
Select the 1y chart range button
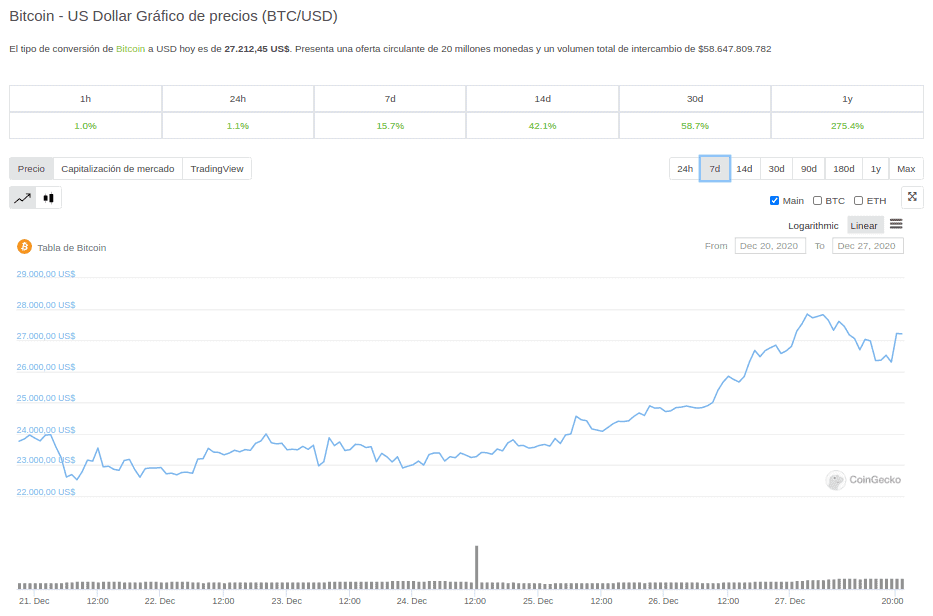pyautogui.click(x=876, y=168)
